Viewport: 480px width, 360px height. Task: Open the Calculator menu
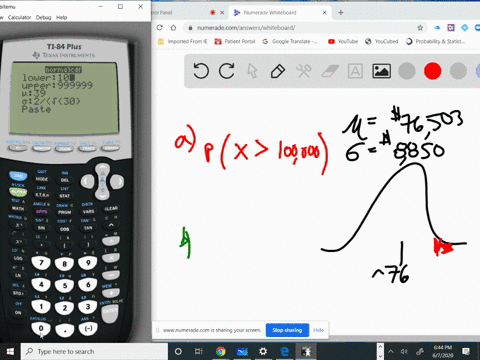click(19, 17)
